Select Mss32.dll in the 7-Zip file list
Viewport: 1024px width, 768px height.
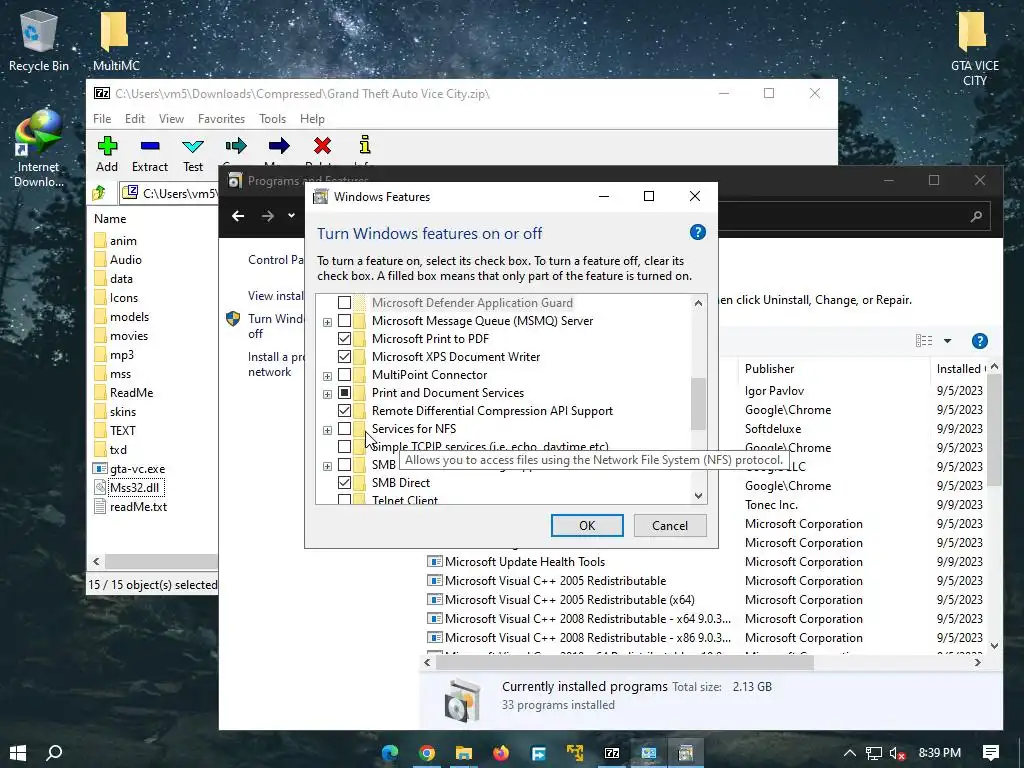(x=134, y=487)
